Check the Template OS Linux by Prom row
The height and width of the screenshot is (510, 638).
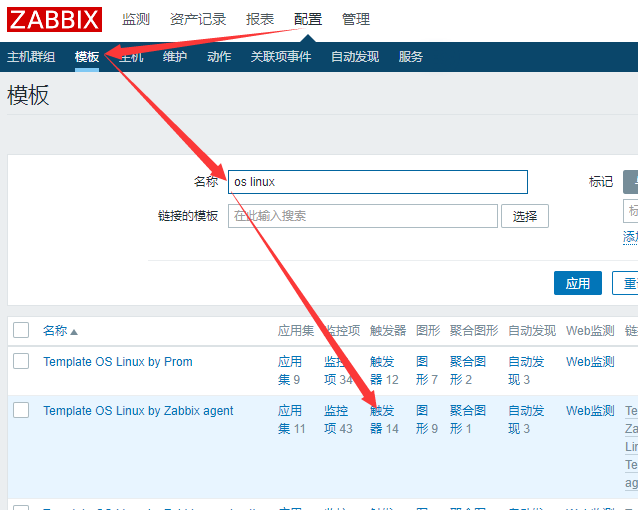click(x=21, y=361)
